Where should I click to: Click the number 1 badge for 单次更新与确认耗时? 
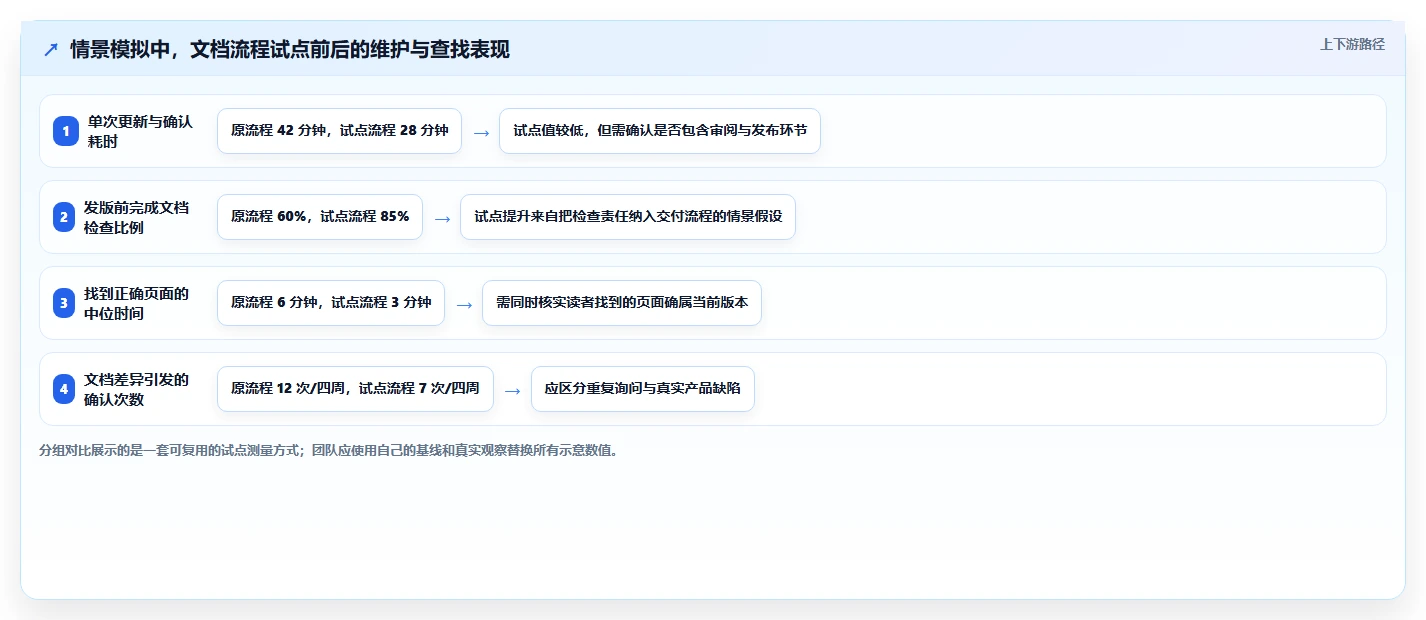click(x=65, y=131)
